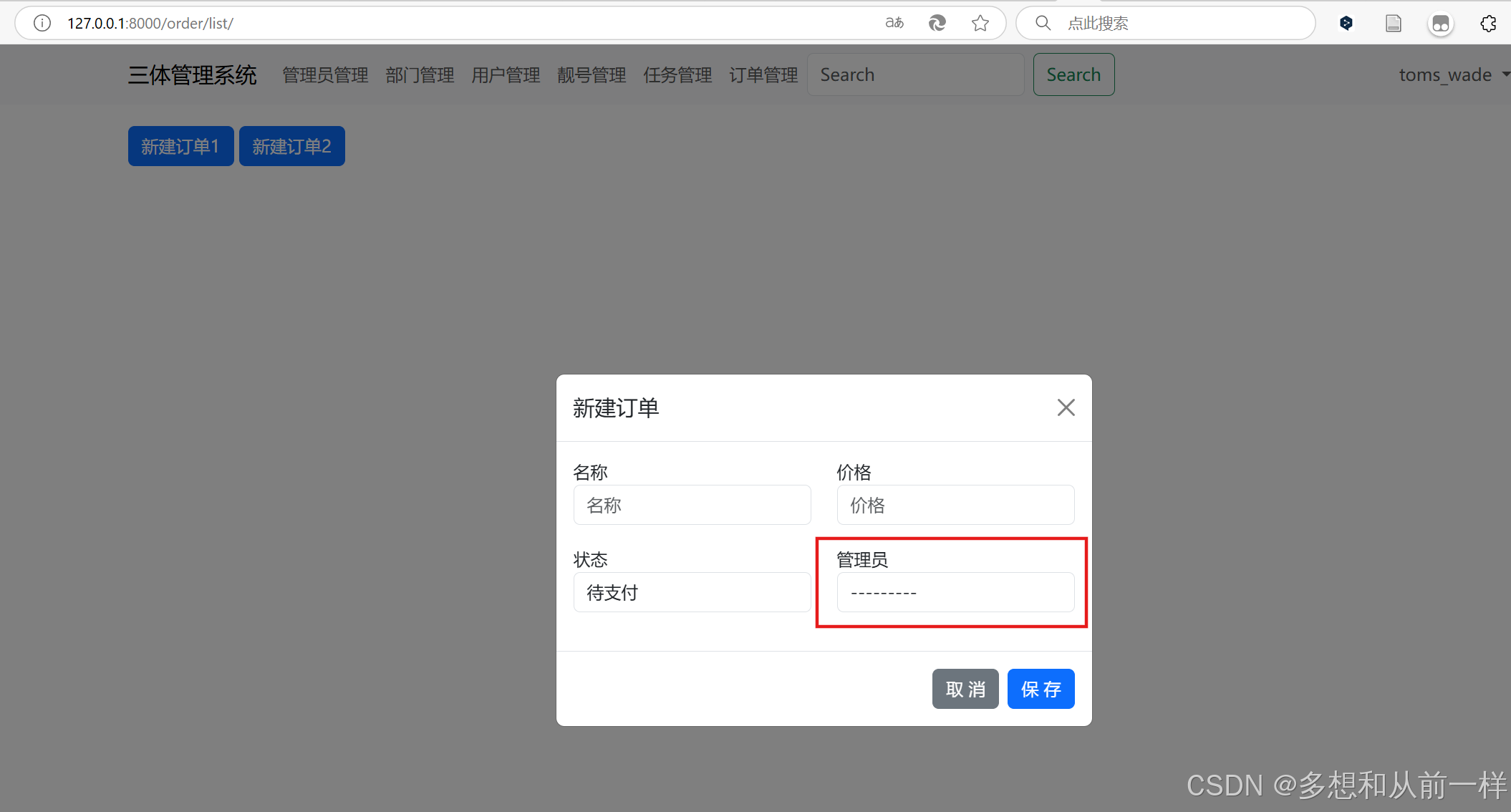Click the translate page icon
Screen dimensions: 1511x812
coord(894,23)
